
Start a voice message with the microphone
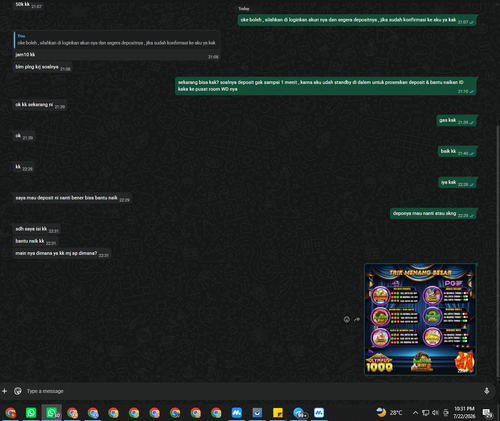click(487, 391)
